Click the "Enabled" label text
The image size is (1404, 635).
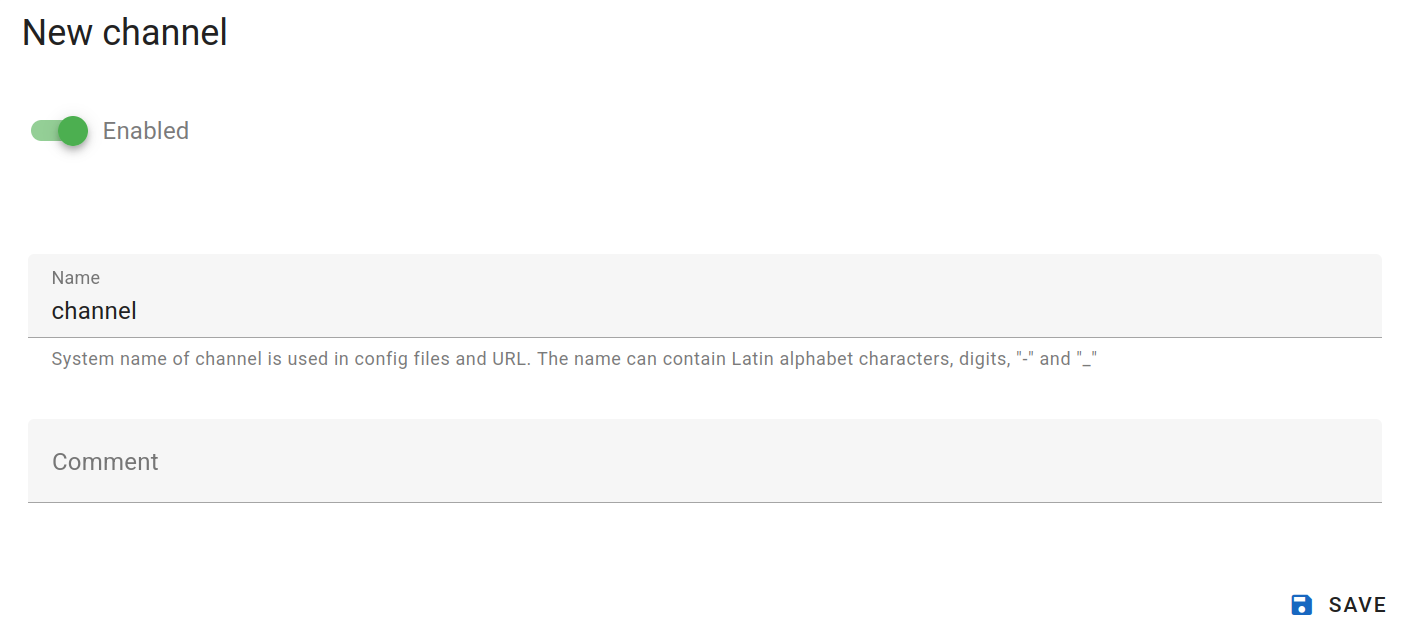click(146, 131)
